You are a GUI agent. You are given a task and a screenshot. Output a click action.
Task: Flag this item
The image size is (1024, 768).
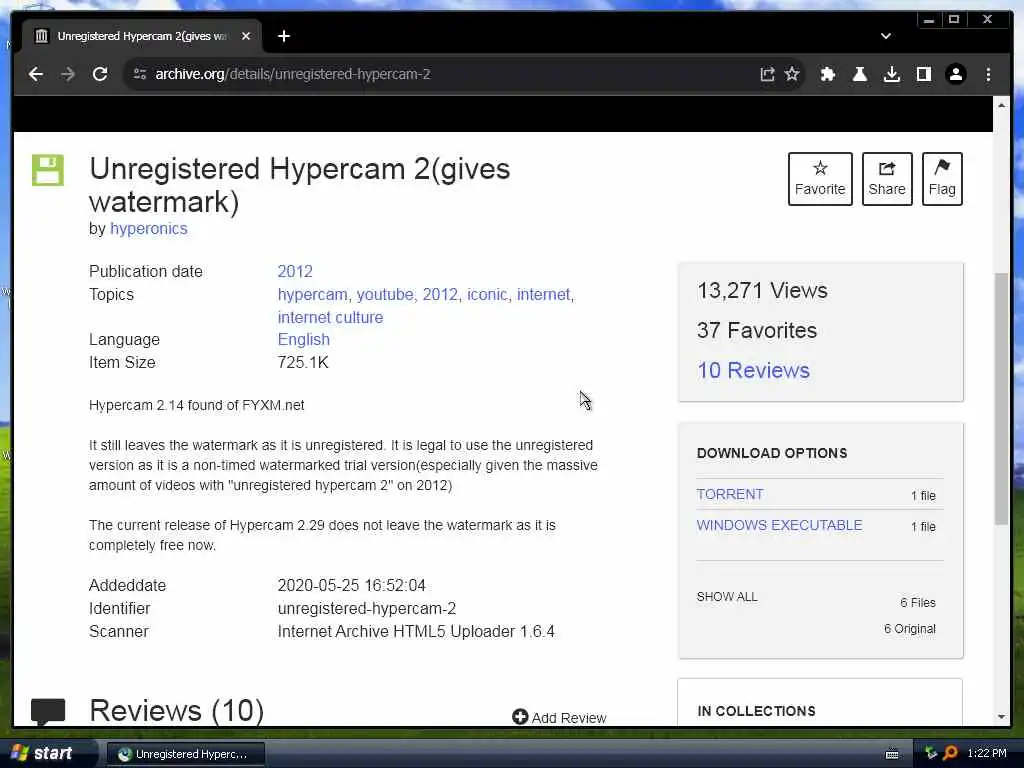[x=942, y=179]
